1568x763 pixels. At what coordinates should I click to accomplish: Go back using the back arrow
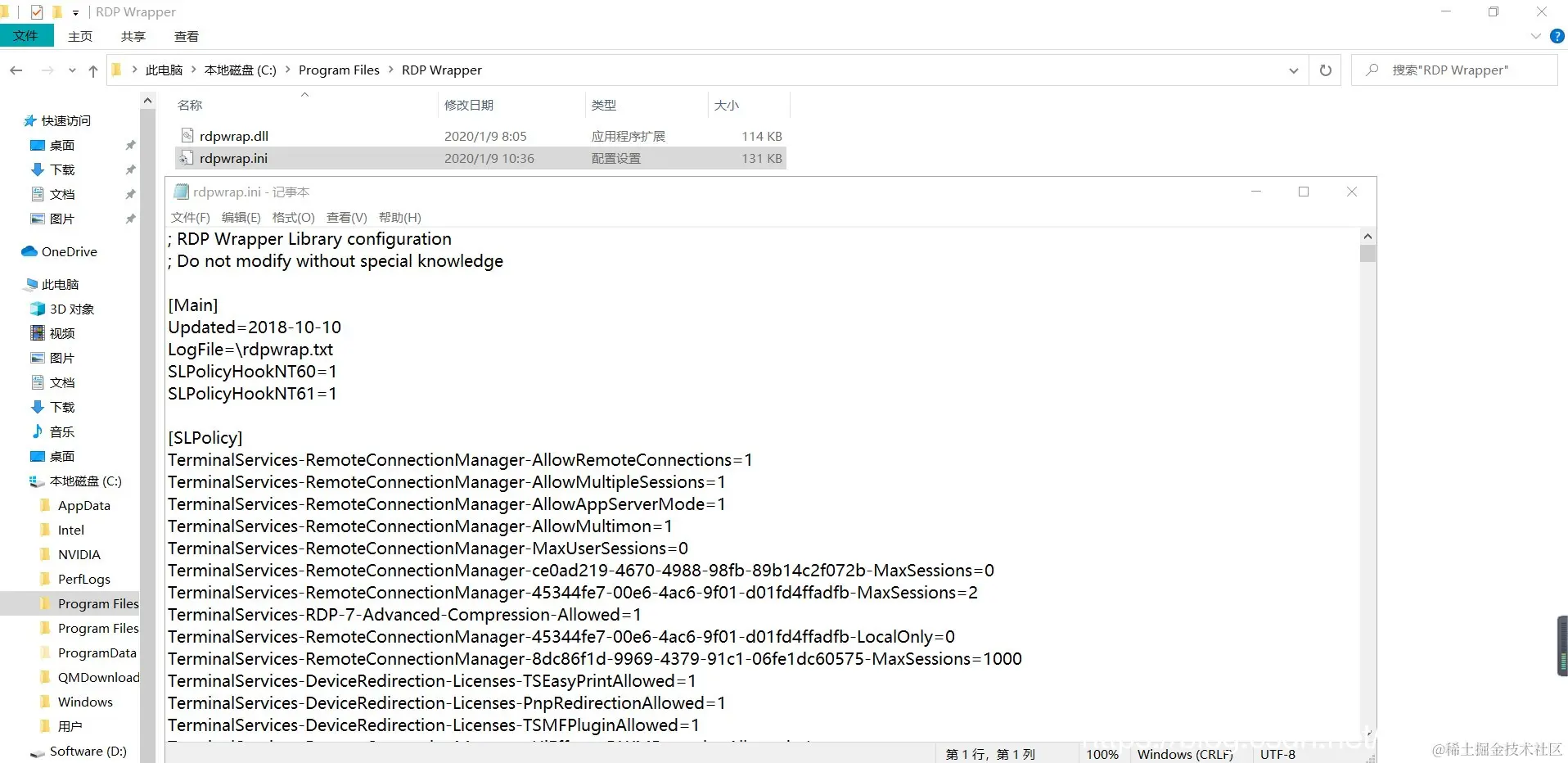(x=16, y=70)
